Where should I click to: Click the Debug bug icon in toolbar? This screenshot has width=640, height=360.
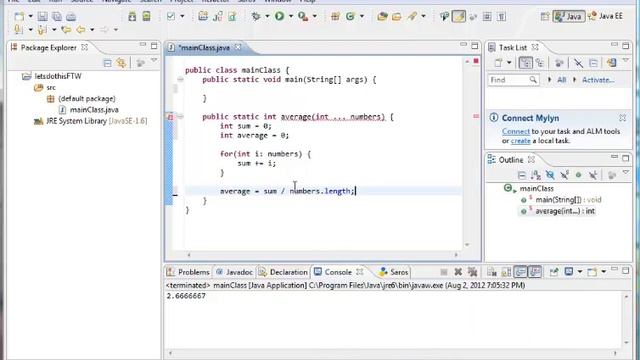pyautogui.click(x=256, y=16)
